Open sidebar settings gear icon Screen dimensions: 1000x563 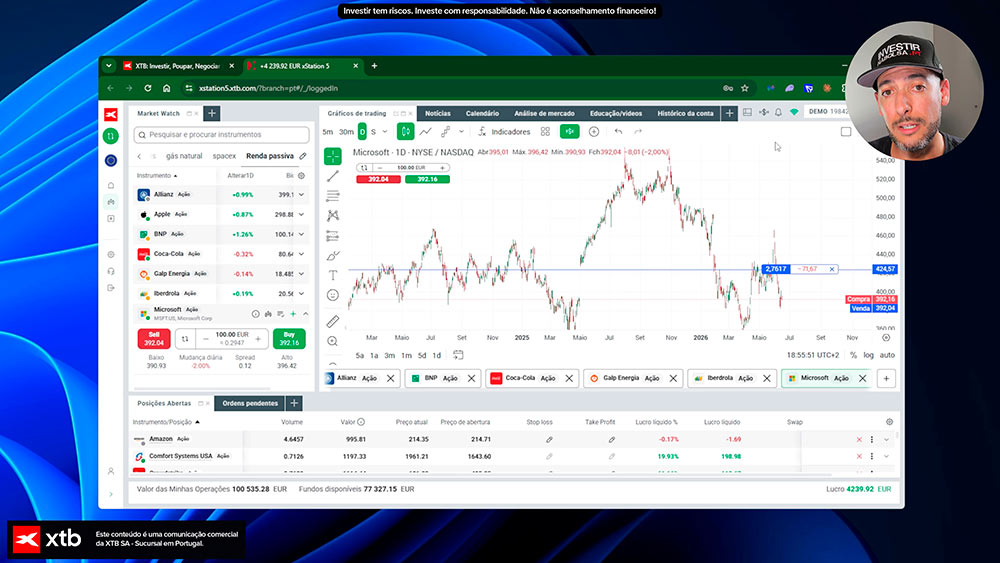(x=111, y=254)
